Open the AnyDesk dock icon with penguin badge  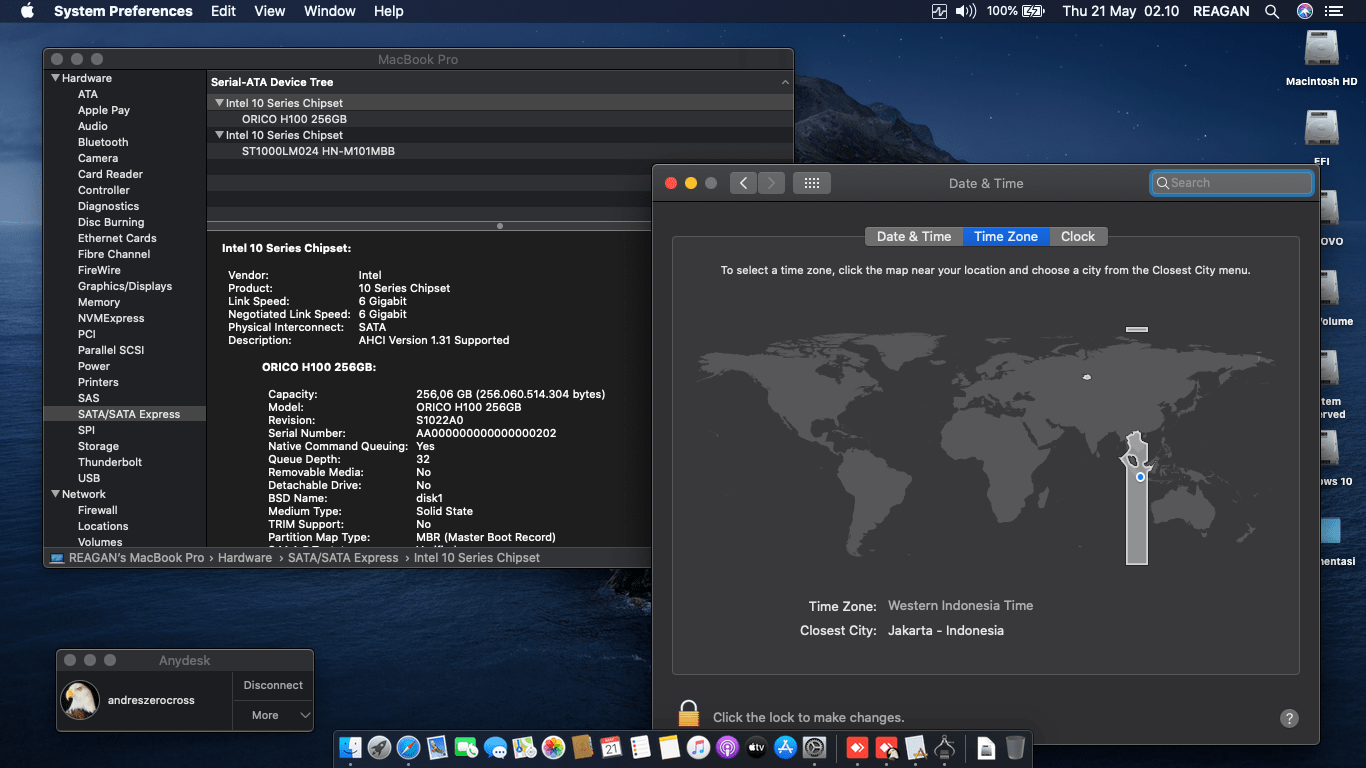point(887,747)
